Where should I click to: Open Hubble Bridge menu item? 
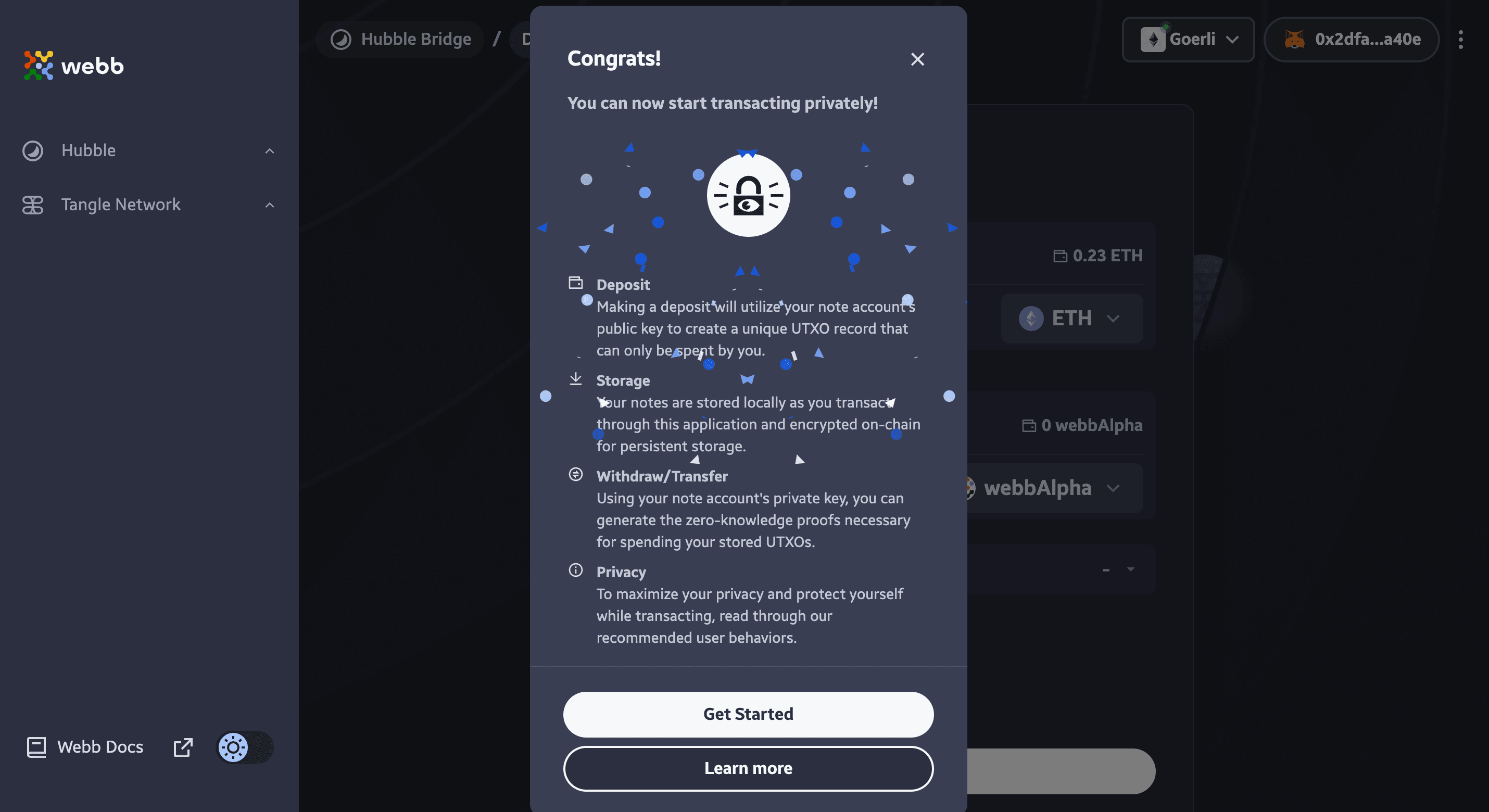tap(399, 38)
